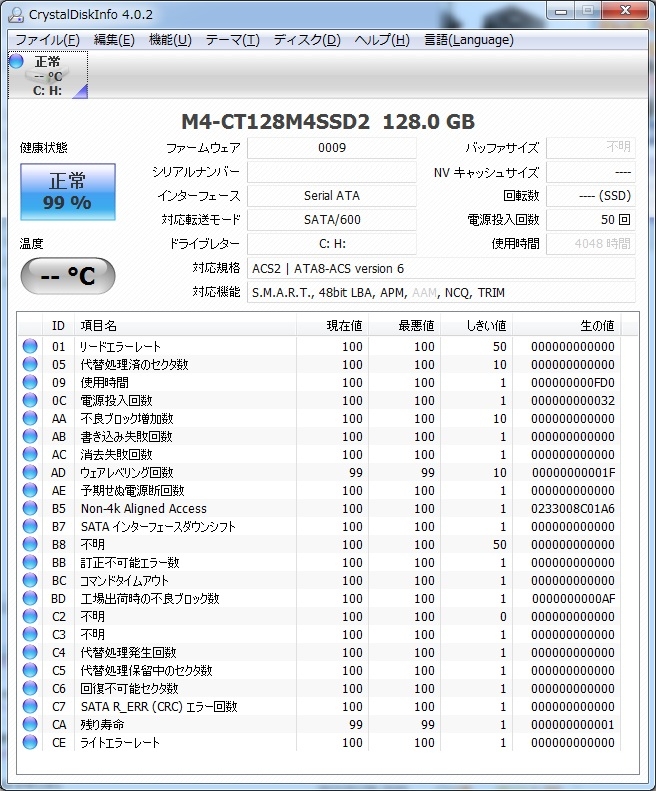Click status orb for ID 05 row
This screenshot has height=791, width=656.
point(30,364)
